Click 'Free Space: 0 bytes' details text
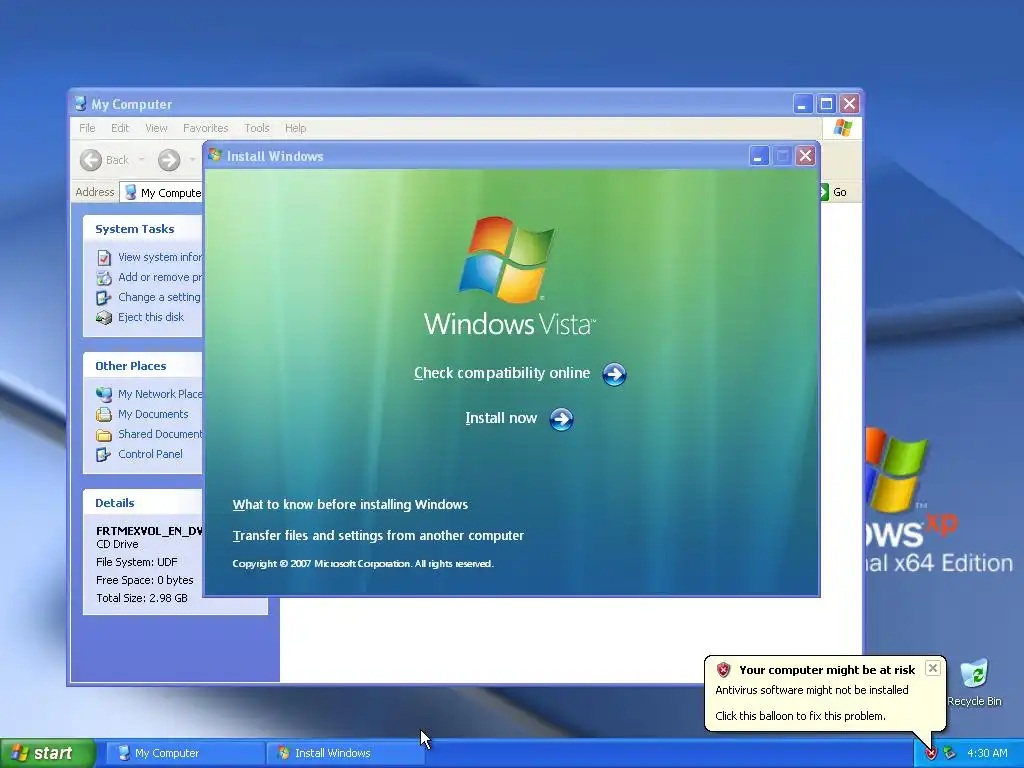This screenshot has width=1024, height=768. (144, 580)
